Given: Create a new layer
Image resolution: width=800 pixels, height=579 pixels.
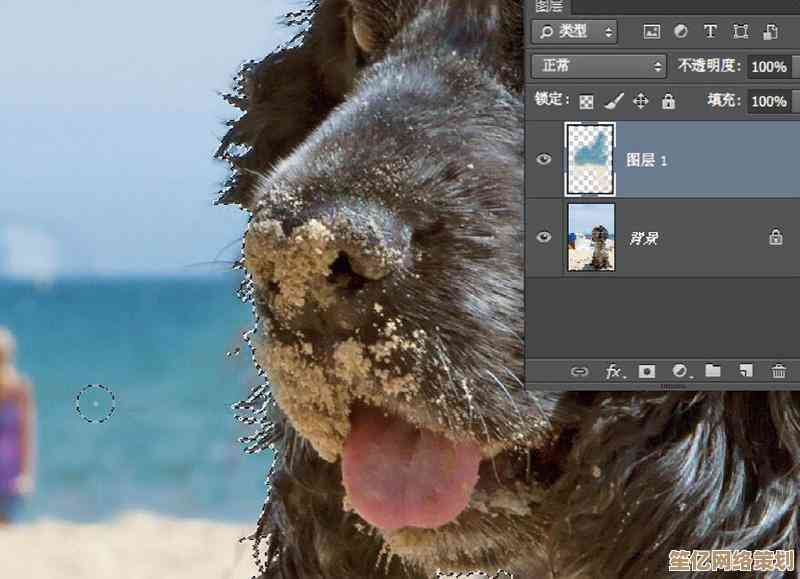Looking at the screenshot, I should (x=745, y=371).
